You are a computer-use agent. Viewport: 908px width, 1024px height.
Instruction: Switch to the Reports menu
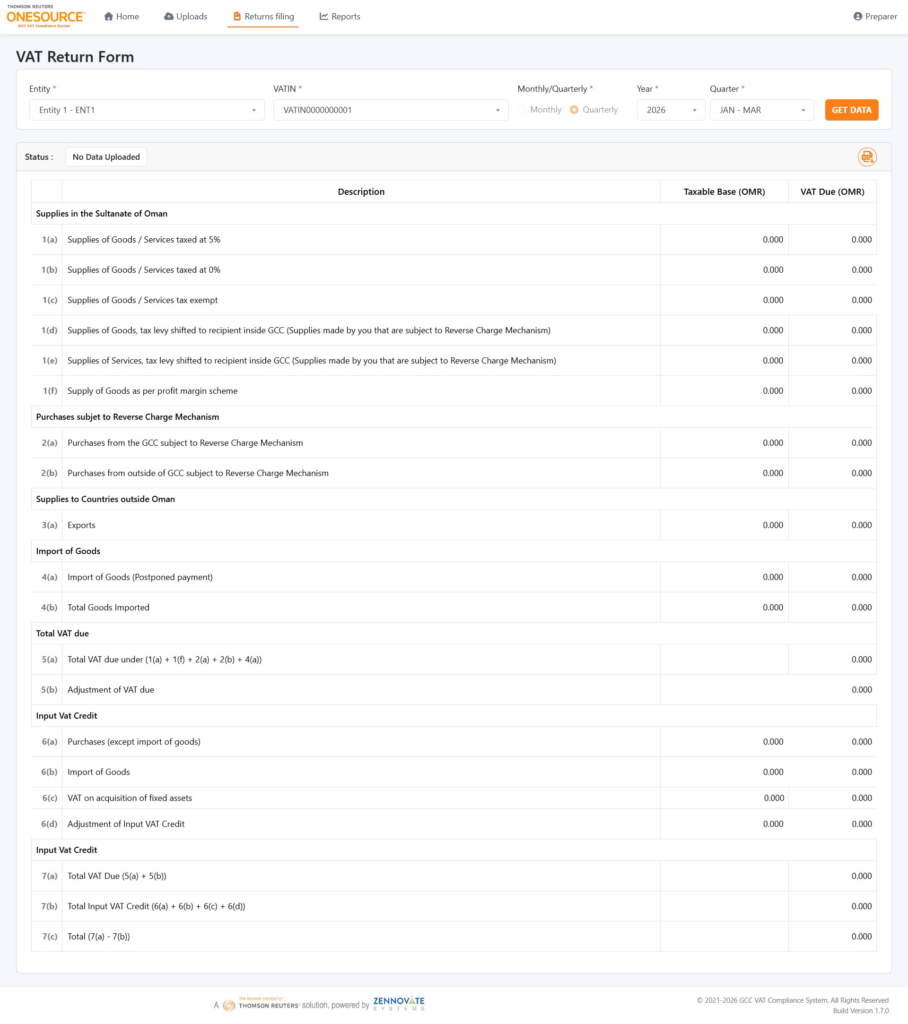pos(340,16)
